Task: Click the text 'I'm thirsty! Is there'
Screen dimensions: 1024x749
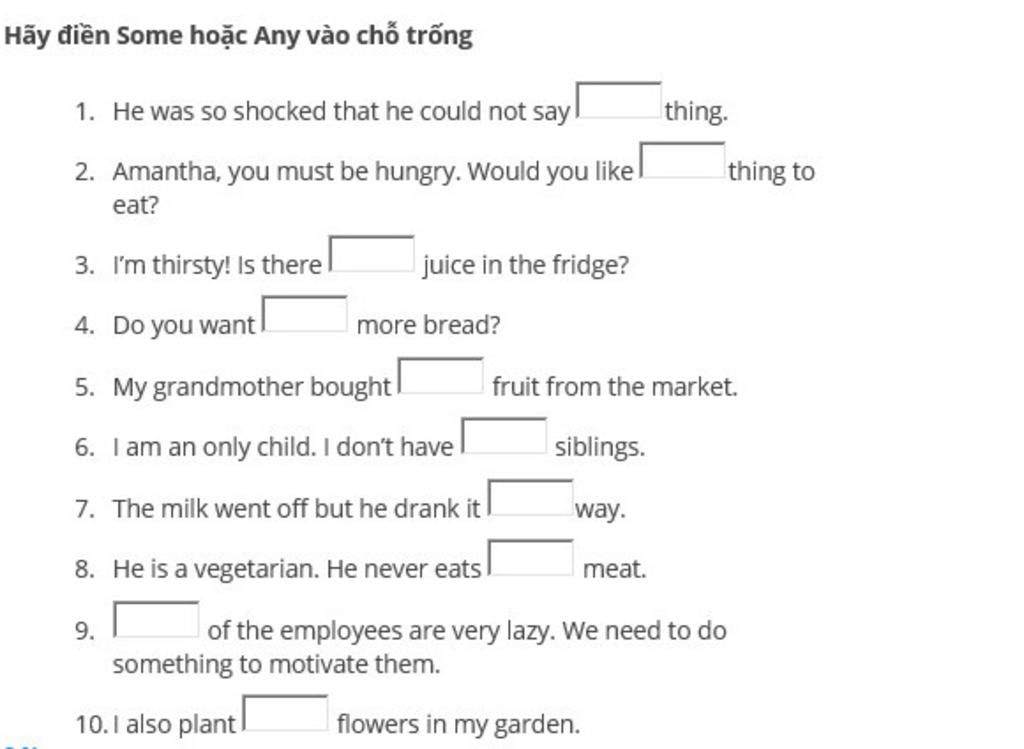Action: coord(217,265)
